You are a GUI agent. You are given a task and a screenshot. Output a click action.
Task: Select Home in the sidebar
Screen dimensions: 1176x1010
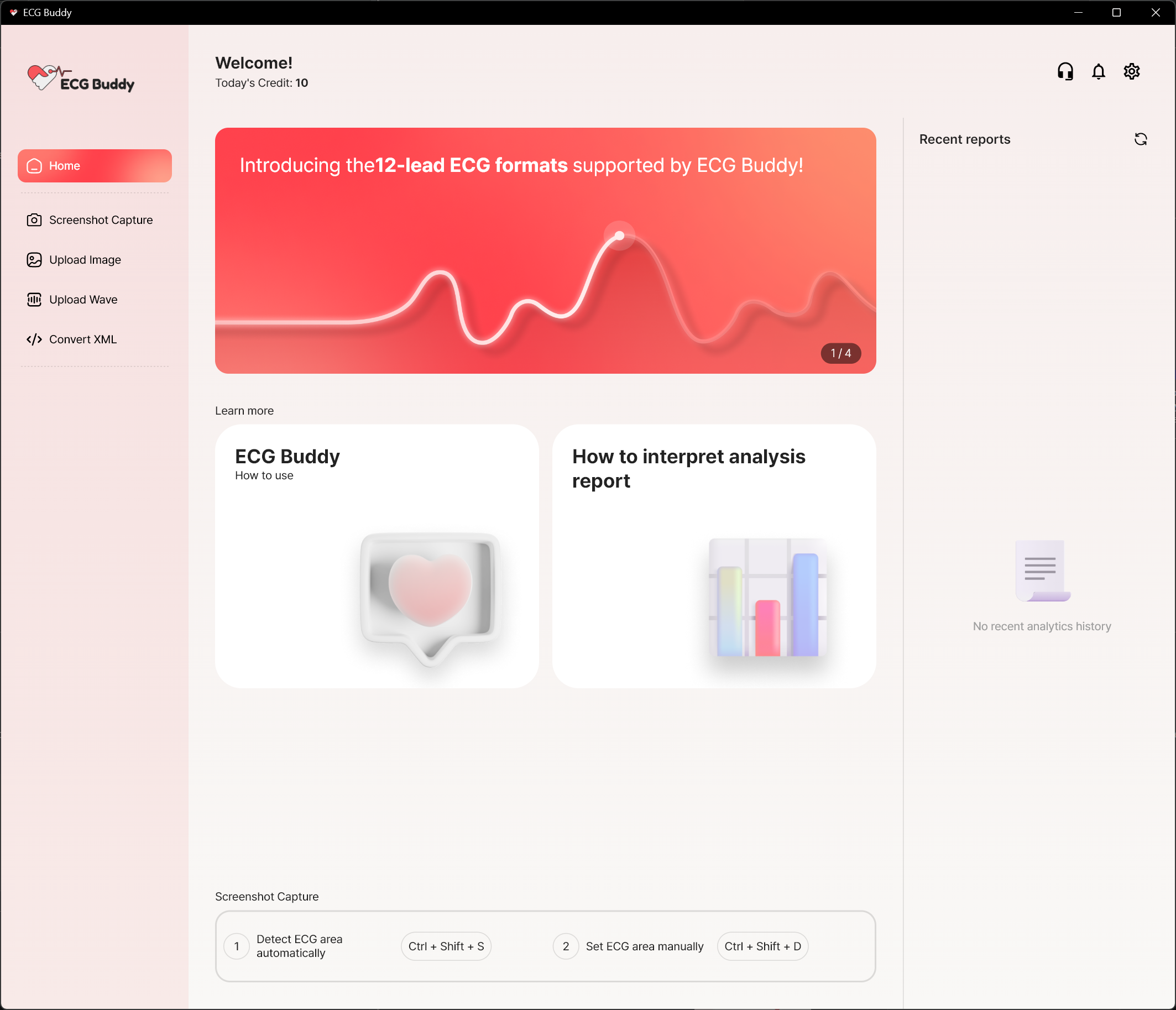94,166
